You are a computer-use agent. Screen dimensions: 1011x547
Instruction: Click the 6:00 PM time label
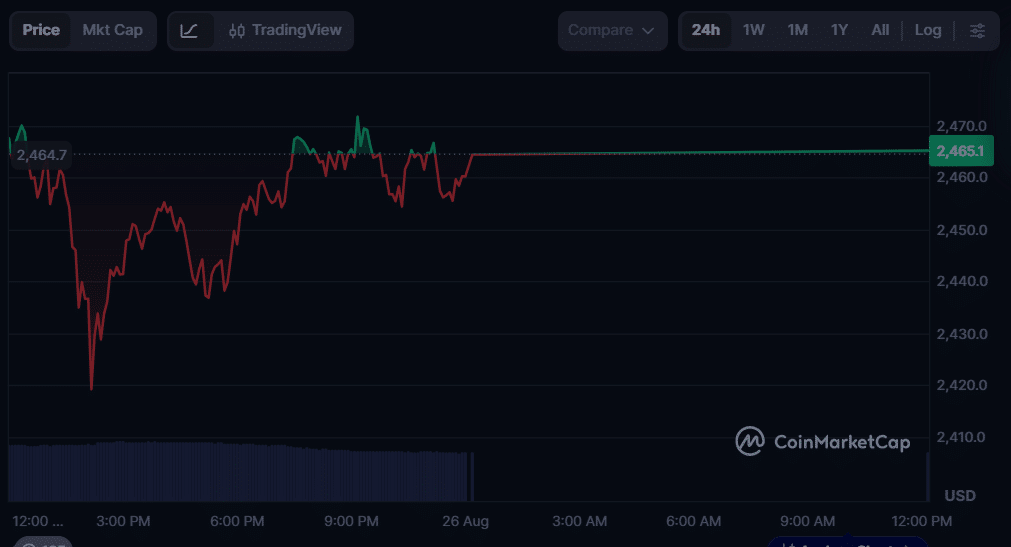click(237, 521)
